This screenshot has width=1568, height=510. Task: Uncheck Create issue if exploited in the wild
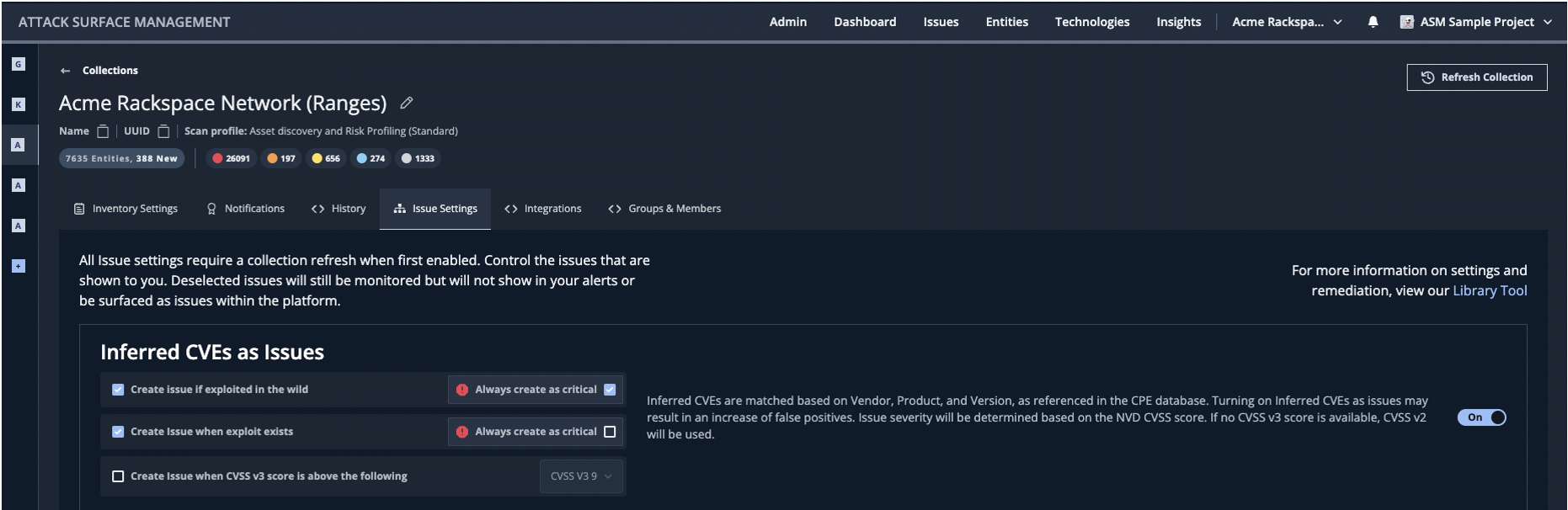pos(118,390)
